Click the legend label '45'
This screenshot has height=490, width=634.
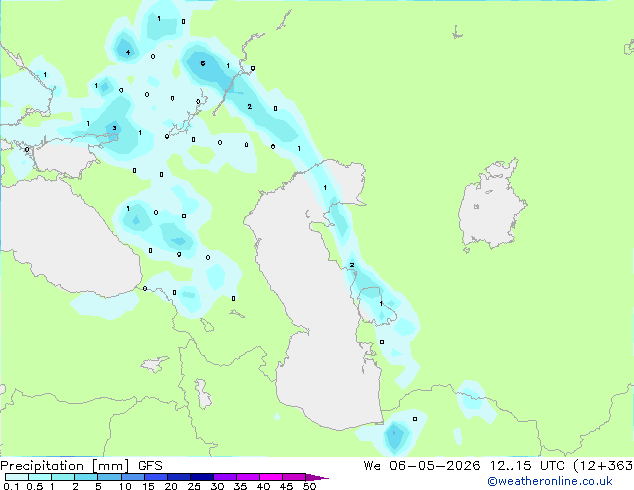[286, 486]
